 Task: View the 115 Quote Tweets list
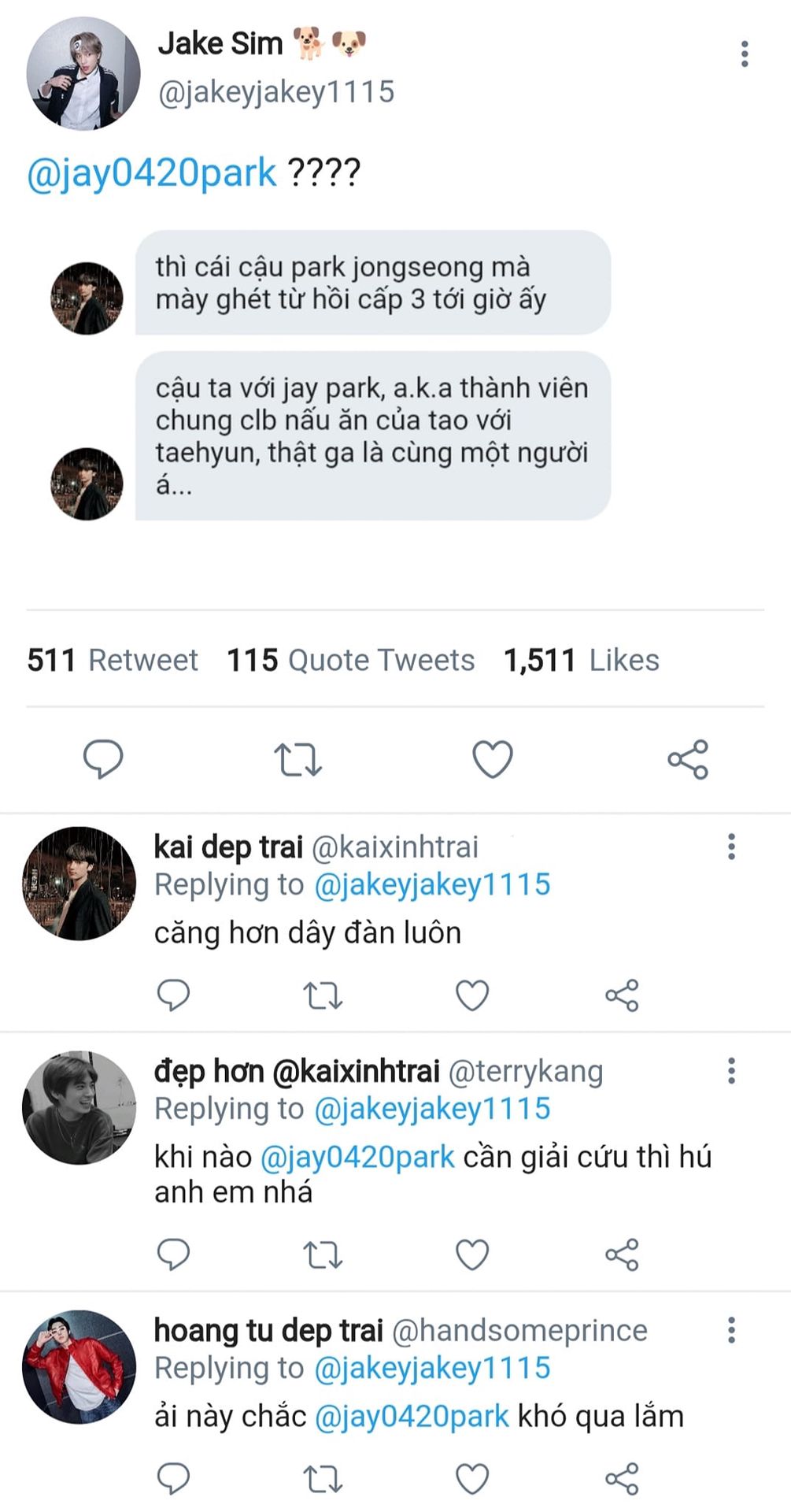click(x=351, y=660)
